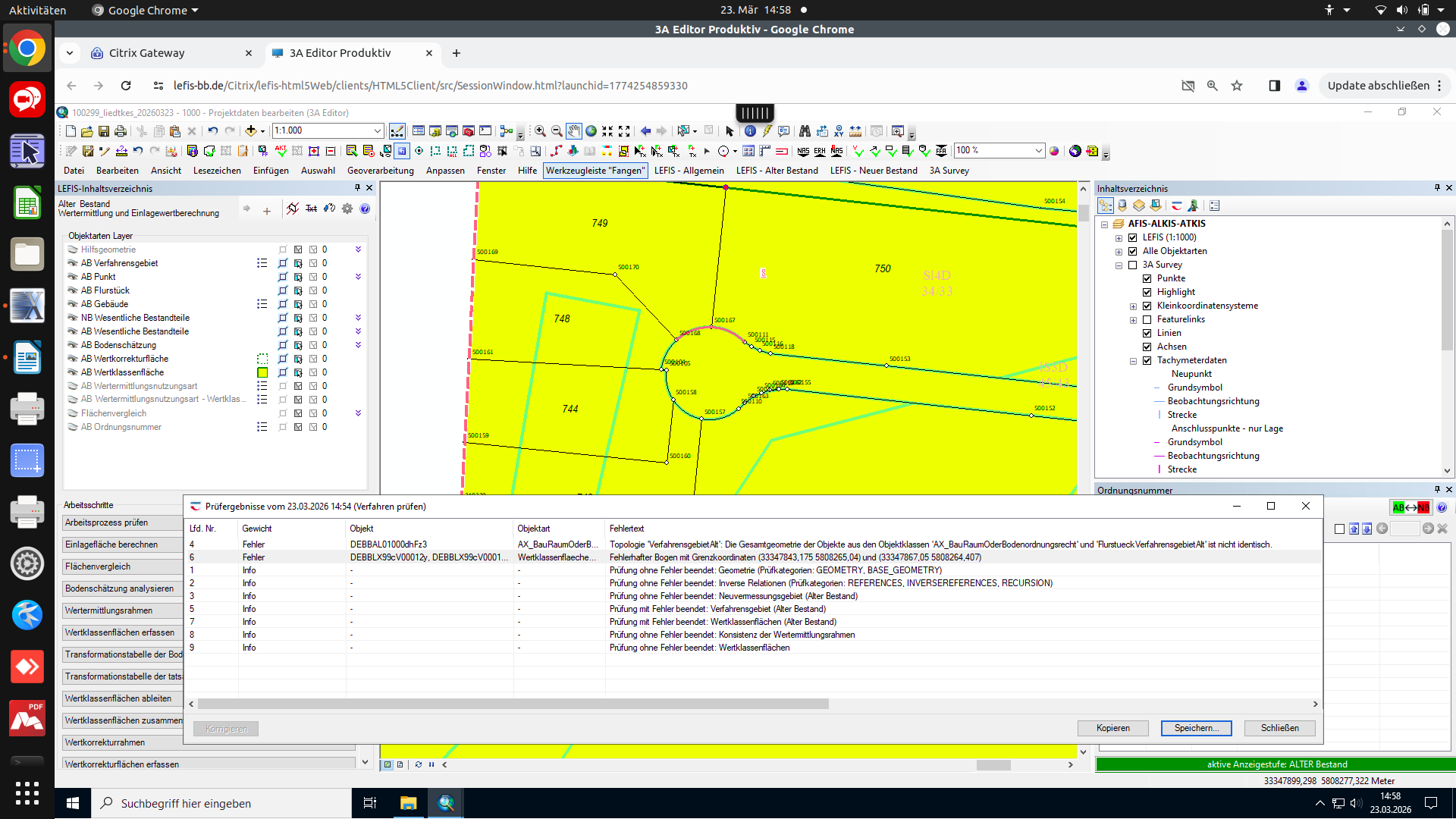Click the Zoom In magnifier tool
The height and width of the screenshot is (819, 1456).
pyautogui.click(x=540, y=131)
